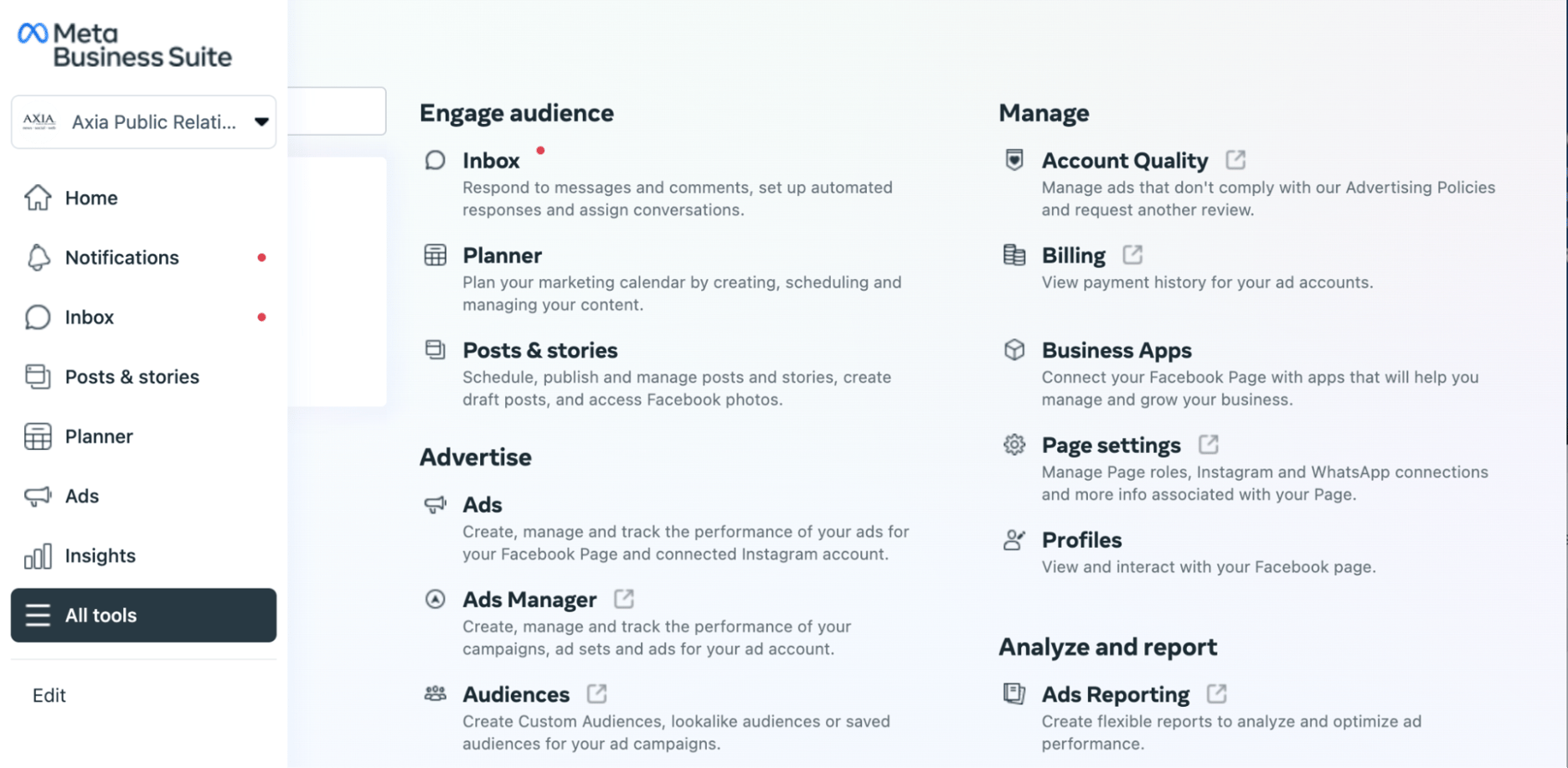Image resolution: width=1568 pixels, height=768 pixels.
Task: Open Page settings from Manage section
Action: coord(1111,445)
